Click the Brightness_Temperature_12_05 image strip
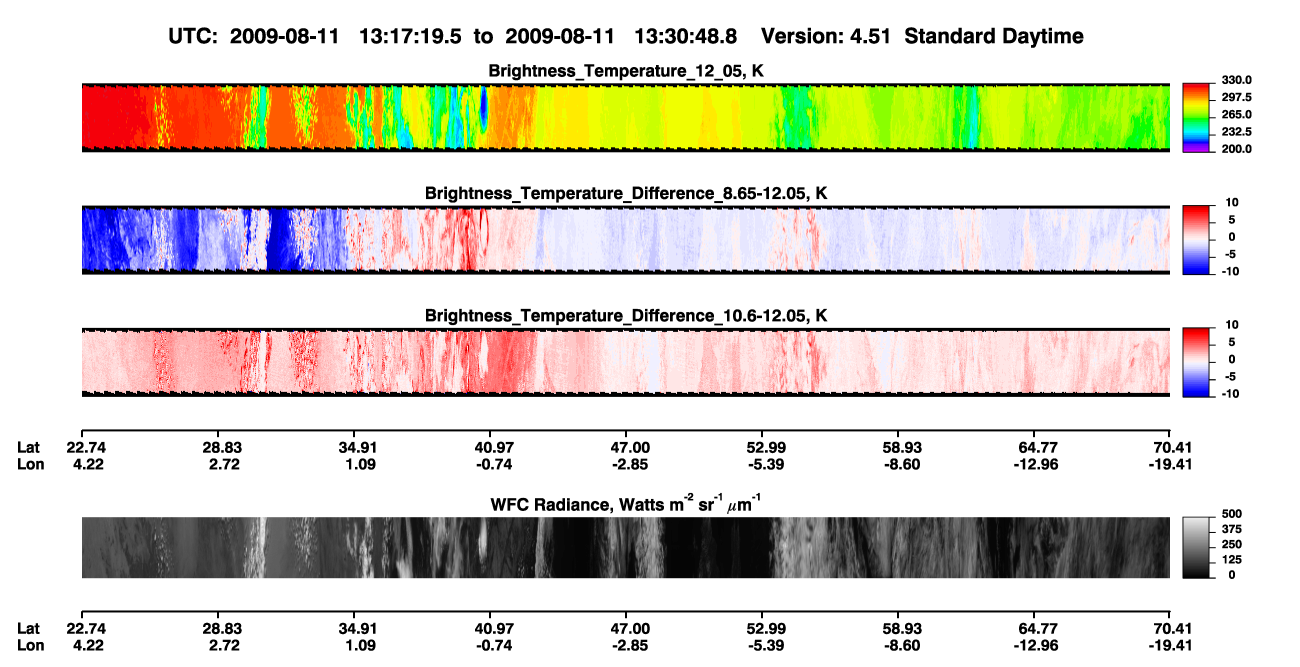The width and height of the screenshot is (1300, 667). [x=625, y=117]
